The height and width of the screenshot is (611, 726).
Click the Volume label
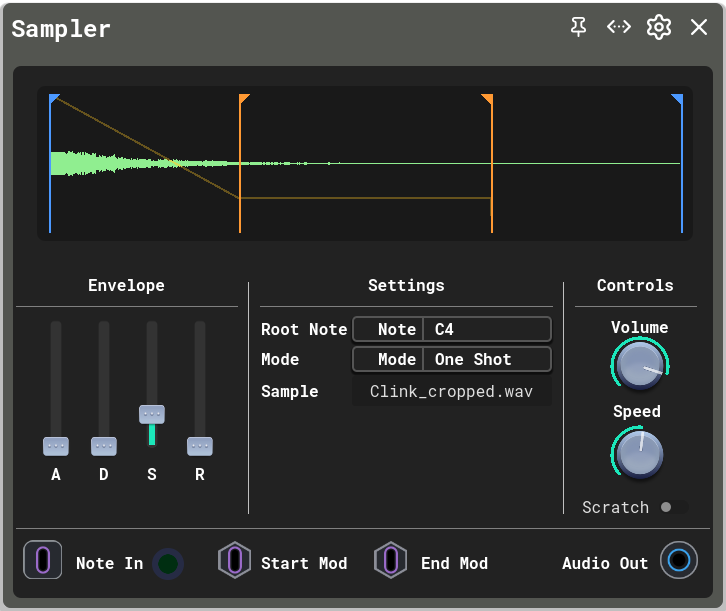[x=639, y=327]
